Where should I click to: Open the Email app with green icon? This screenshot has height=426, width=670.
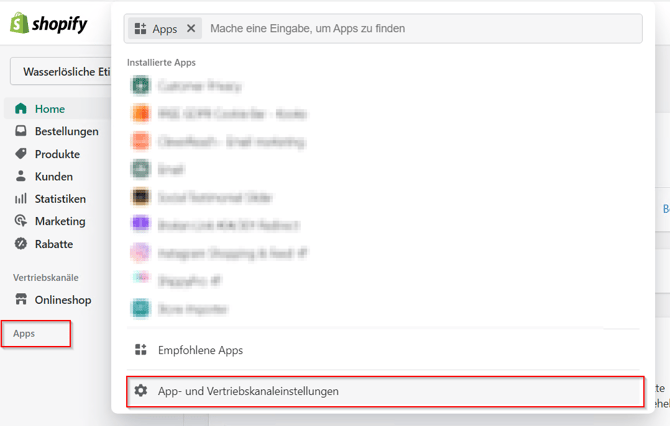pyautogui.click(x=170, y=170)
